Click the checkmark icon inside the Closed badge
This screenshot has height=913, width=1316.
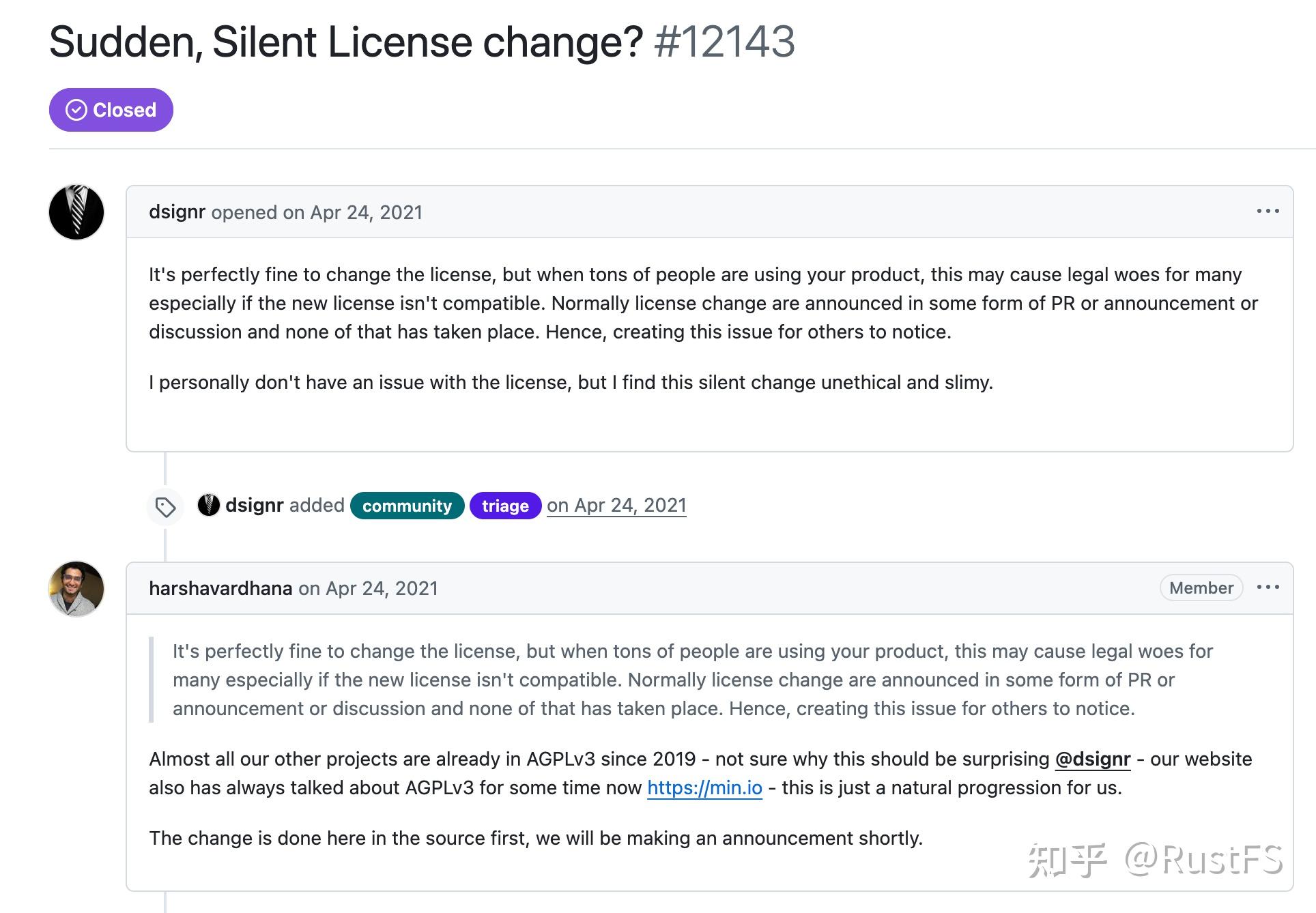coord(77,109)
